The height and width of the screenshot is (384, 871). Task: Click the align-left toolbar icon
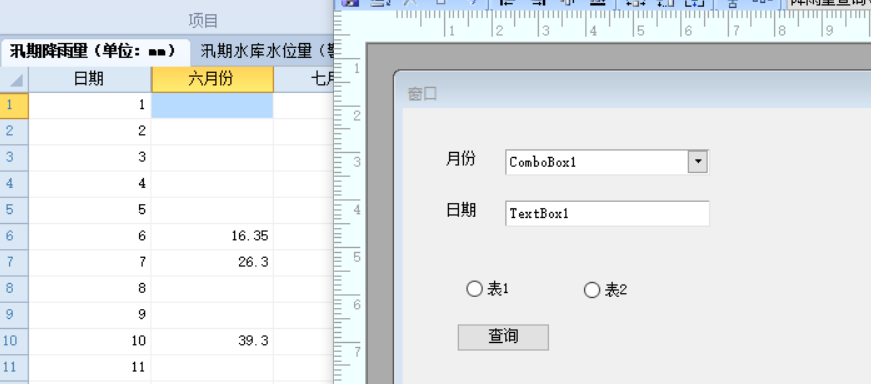point(507,2)
